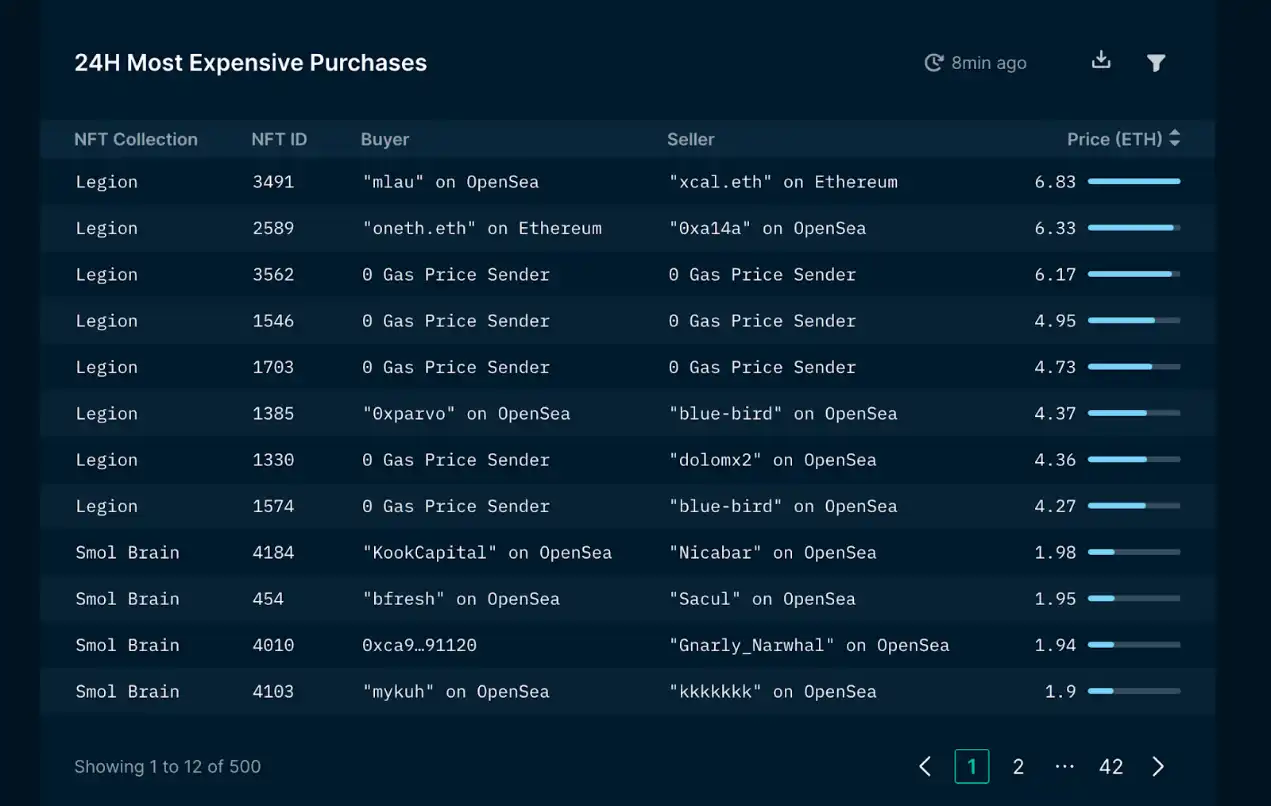The width and height of the screenshot is (1271, 806).
Task: Click buyer "mykuh" on OpenSea
Action: point(456,691)
